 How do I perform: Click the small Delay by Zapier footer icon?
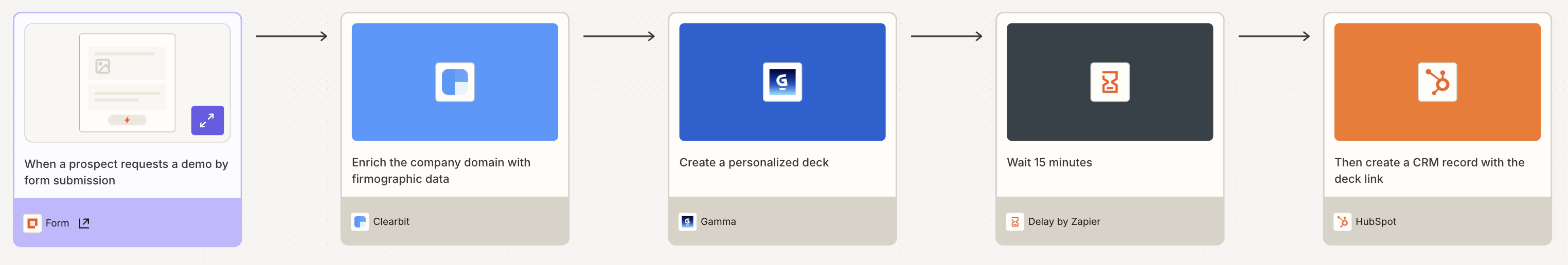click(x=1014, y=222)
